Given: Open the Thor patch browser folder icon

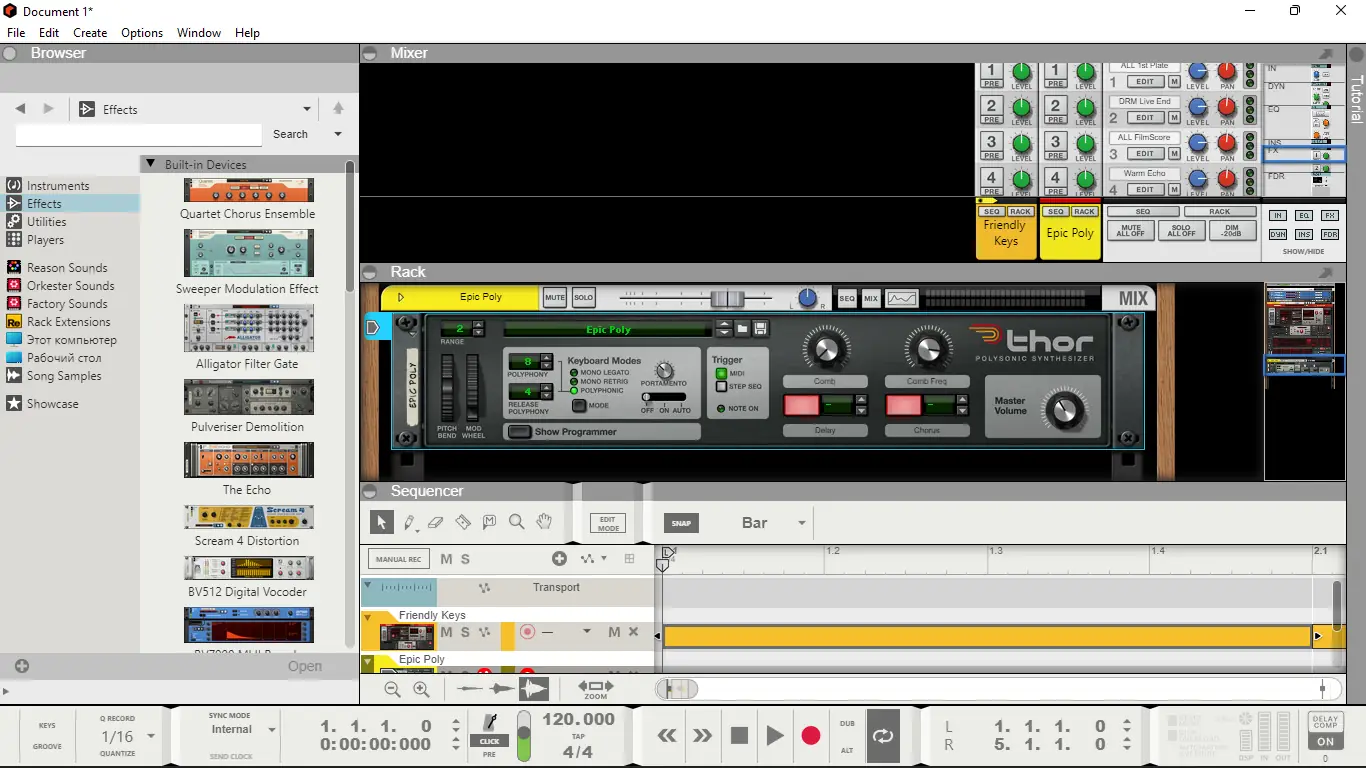Looking at the screenshot, I should pyautogui.click(x=743, y=329).
